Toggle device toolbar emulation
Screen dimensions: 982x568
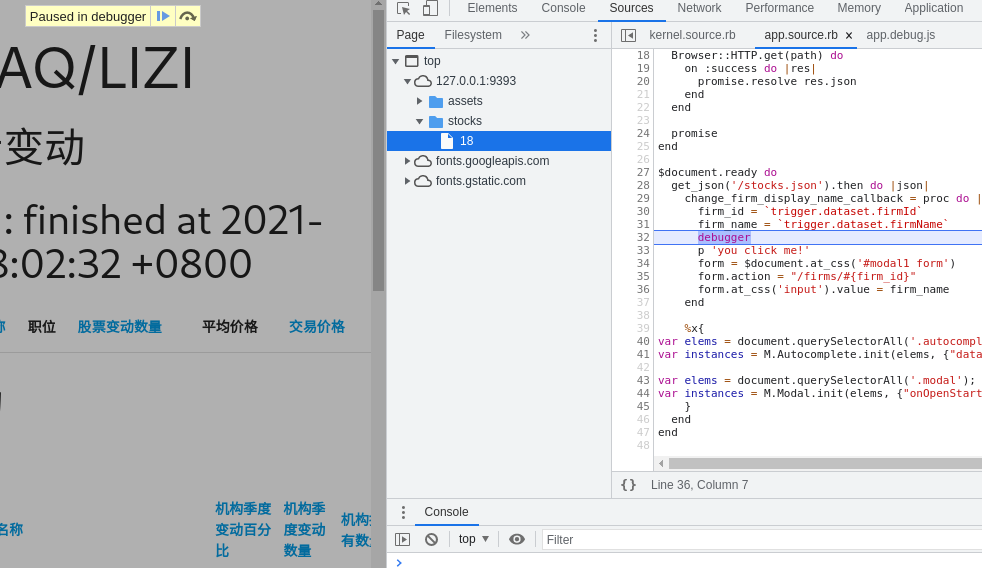point(430,8)
